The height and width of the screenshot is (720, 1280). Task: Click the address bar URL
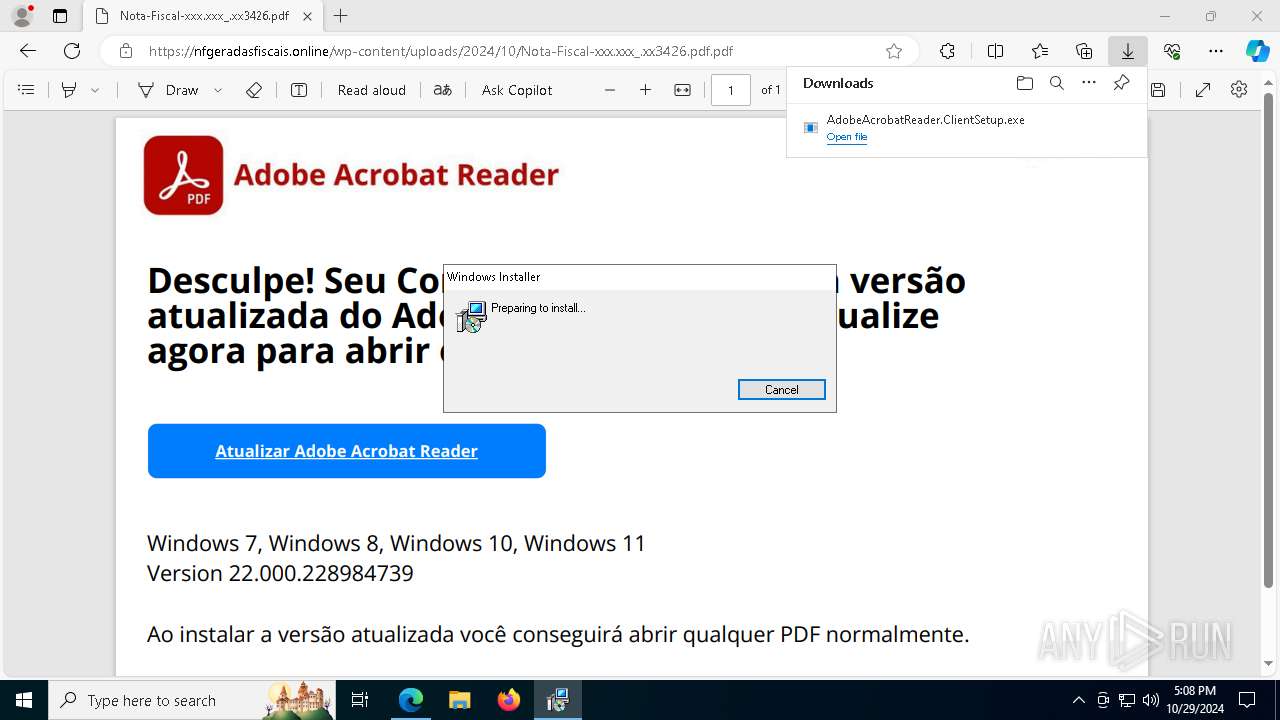tap(440, 51)
